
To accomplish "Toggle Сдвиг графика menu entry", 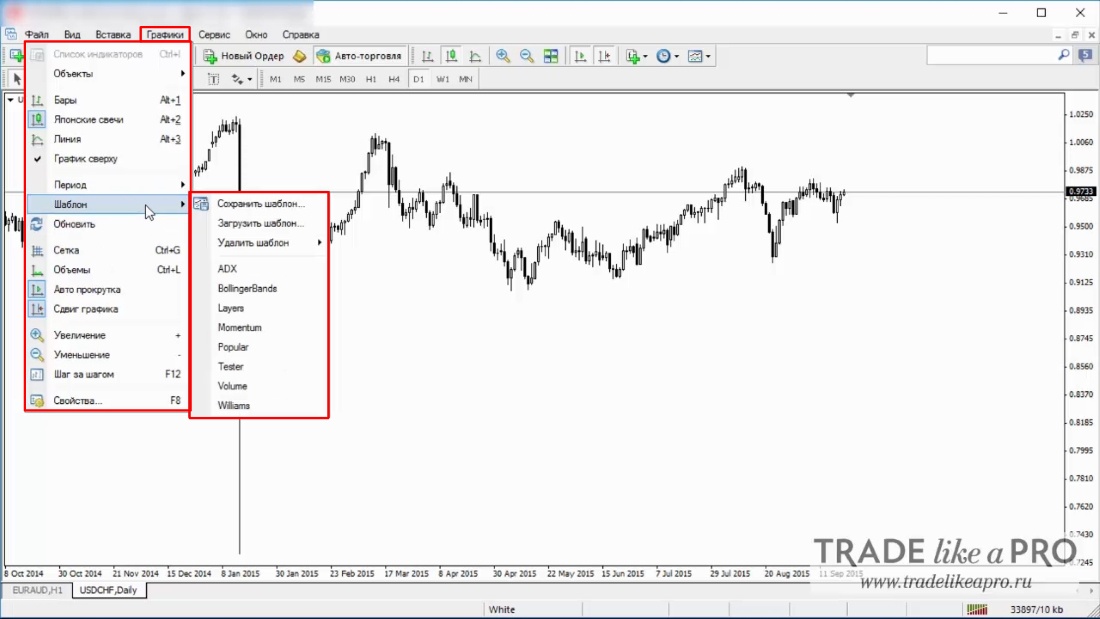I will 107,310.
